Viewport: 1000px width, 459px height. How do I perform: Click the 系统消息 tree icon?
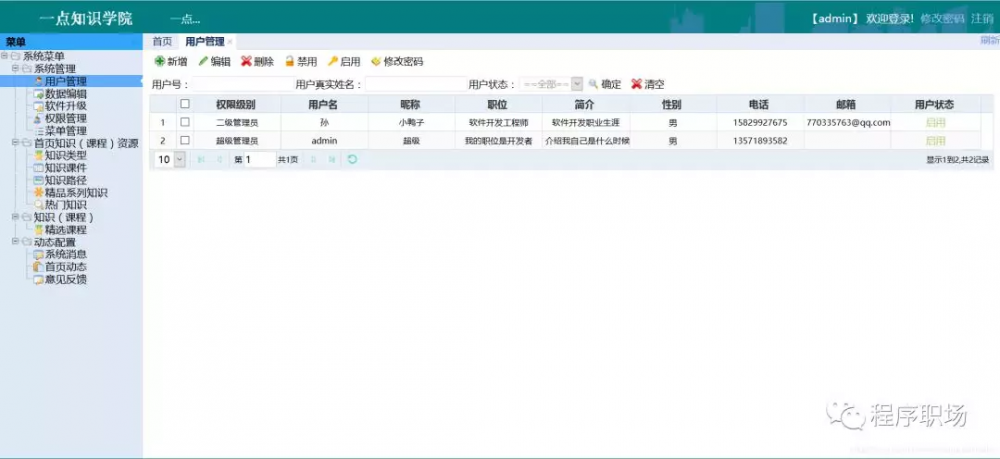click(x=39, y=254)
